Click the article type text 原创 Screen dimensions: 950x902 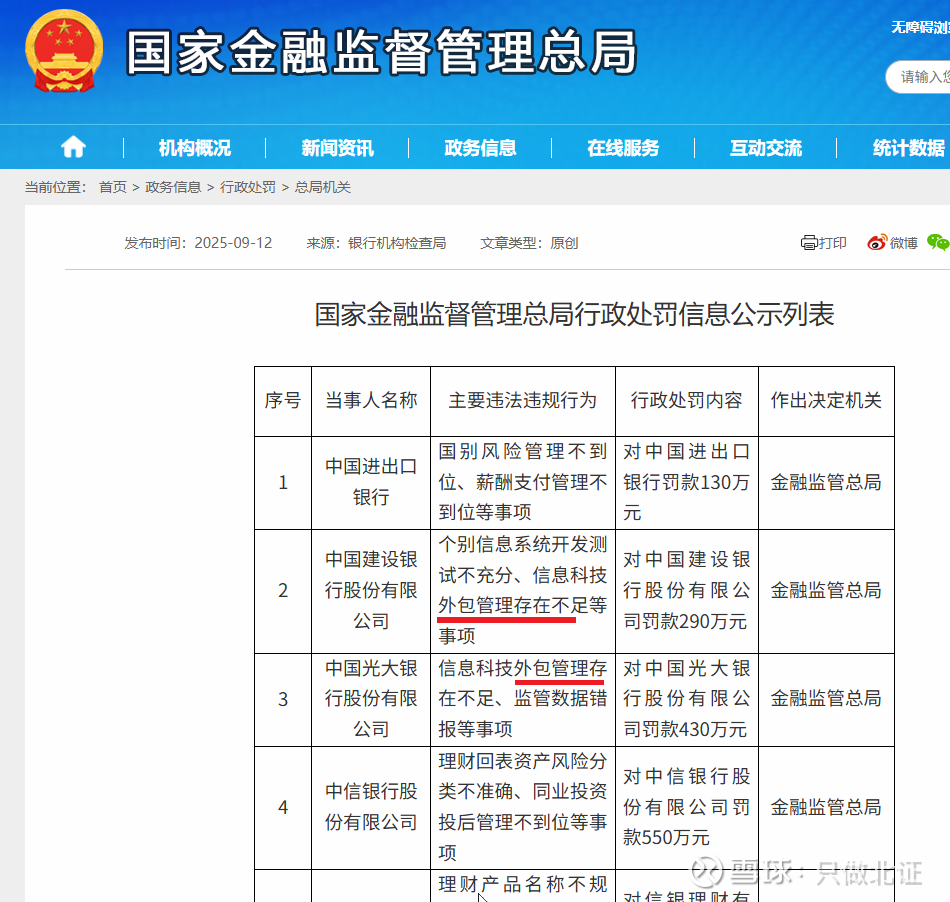click(x=564, y=243)
